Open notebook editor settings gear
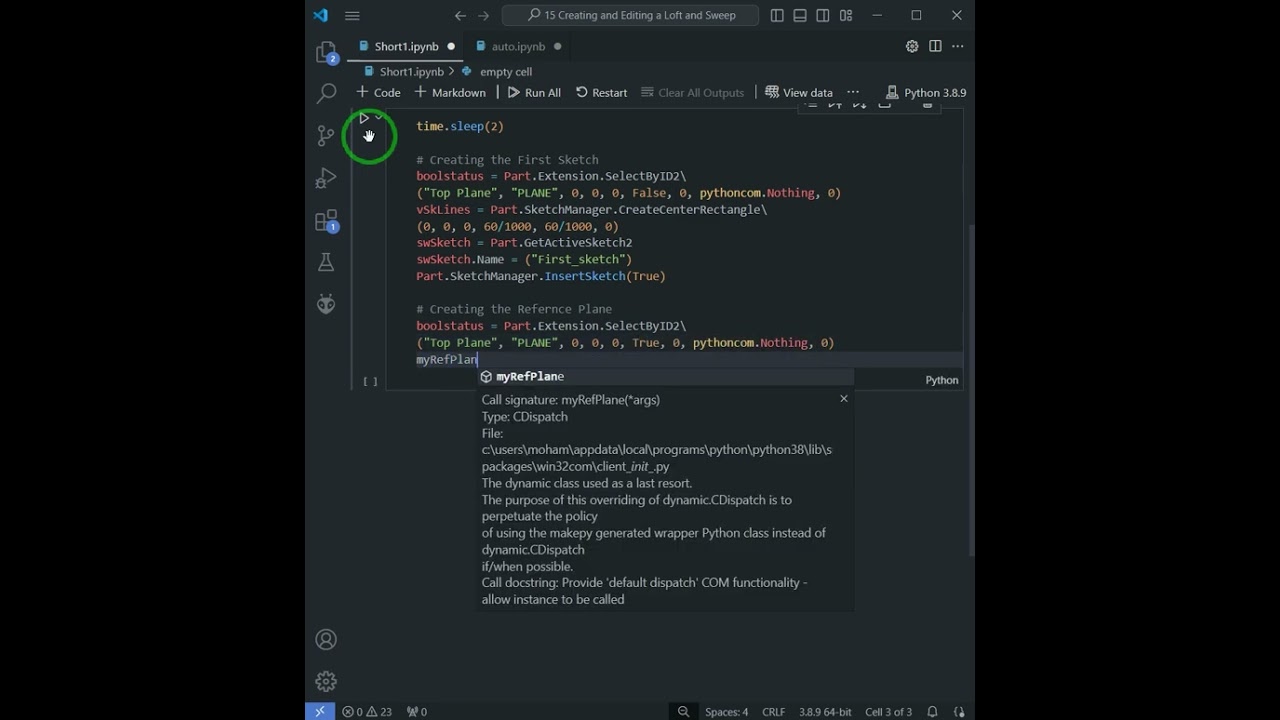Viewport: 1280px width, 720px height. 912,46
